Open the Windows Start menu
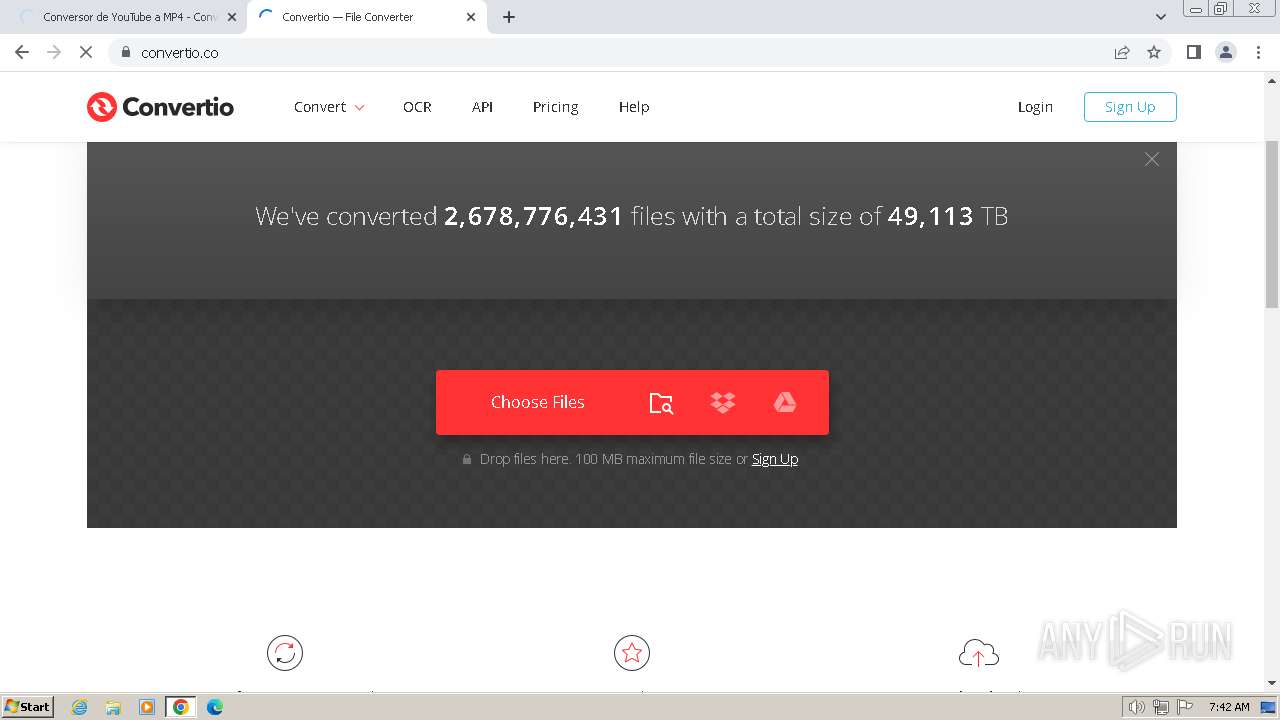Screen dimensions: 1280x720 pos(28,706)
